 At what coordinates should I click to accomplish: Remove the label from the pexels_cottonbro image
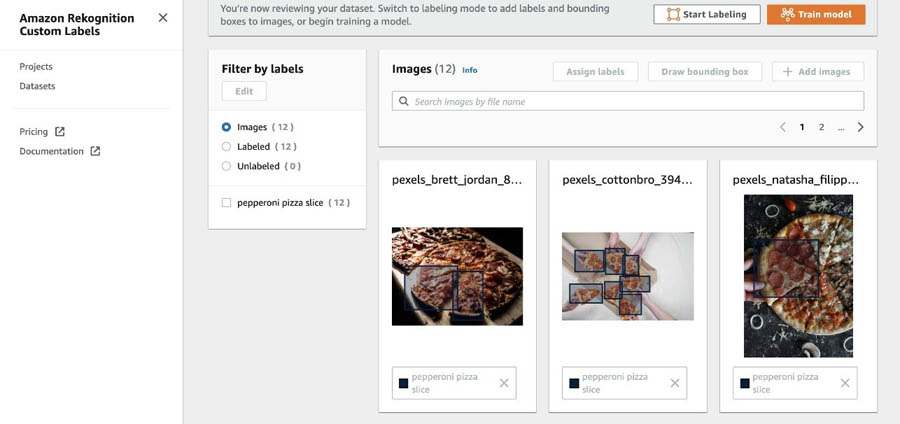[674, 383]
